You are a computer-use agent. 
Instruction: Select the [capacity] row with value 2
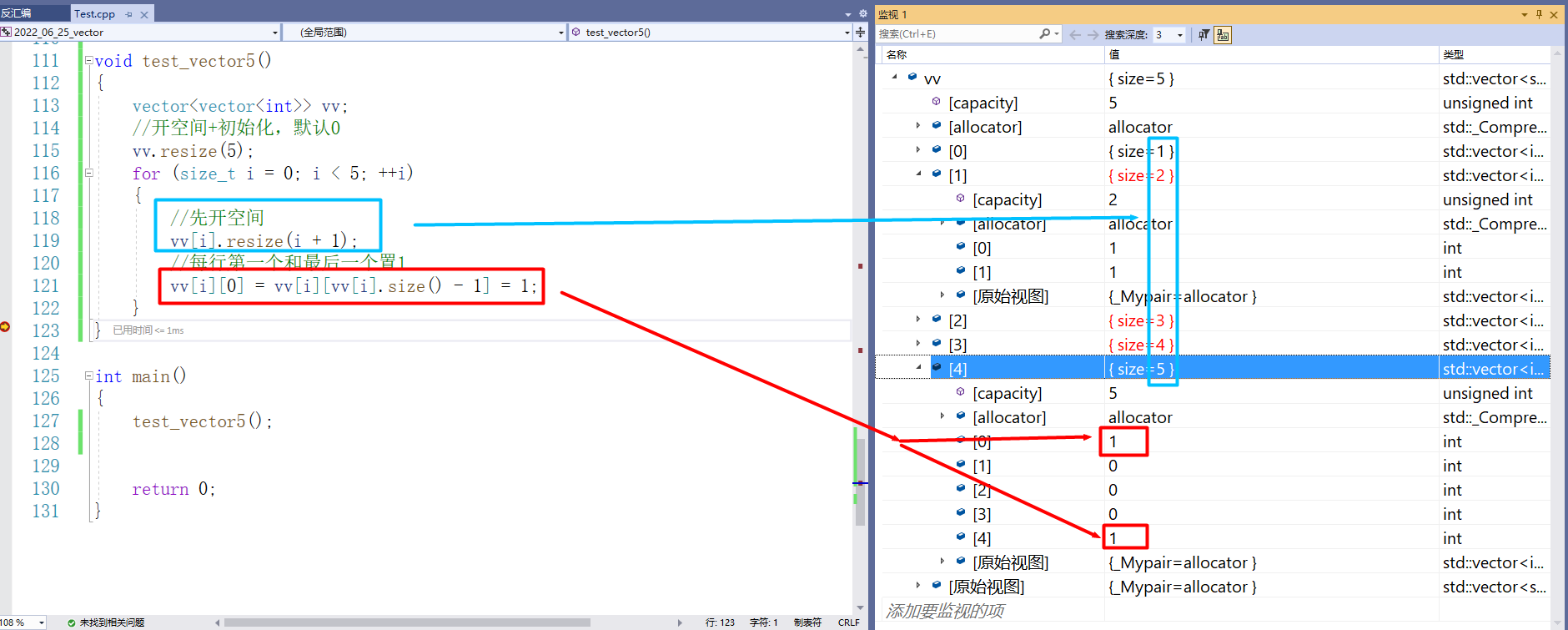pyautogui.click(x=1216, y=199)
